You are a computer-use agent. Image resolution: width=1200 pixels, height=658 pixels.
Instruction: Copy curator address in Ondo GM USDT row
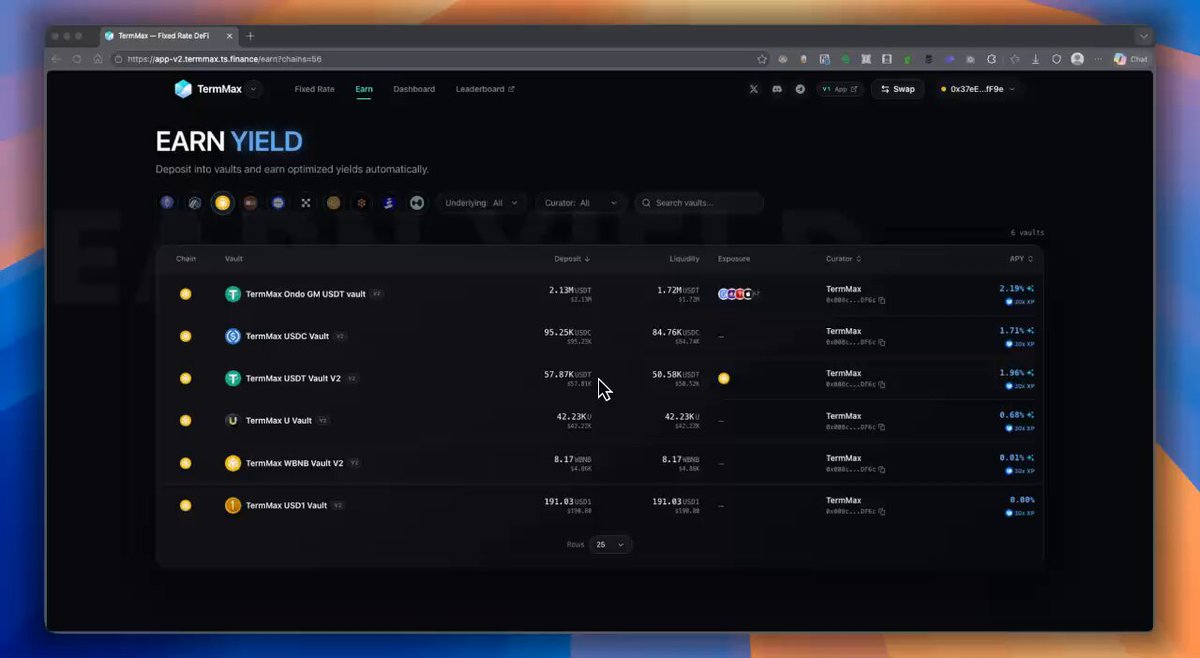[882, 300]
